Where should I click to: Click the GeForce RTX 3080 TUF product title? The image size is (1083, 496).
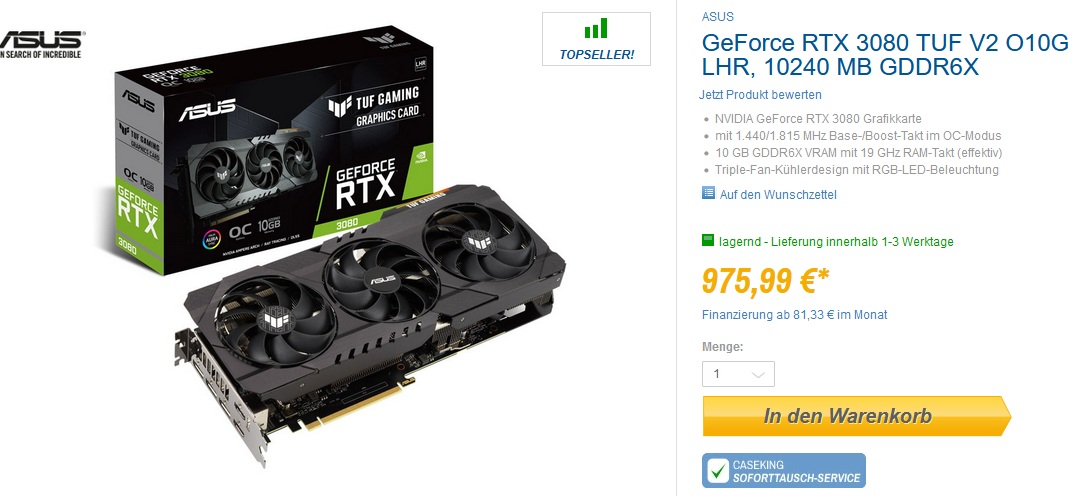tap(885, 55)
